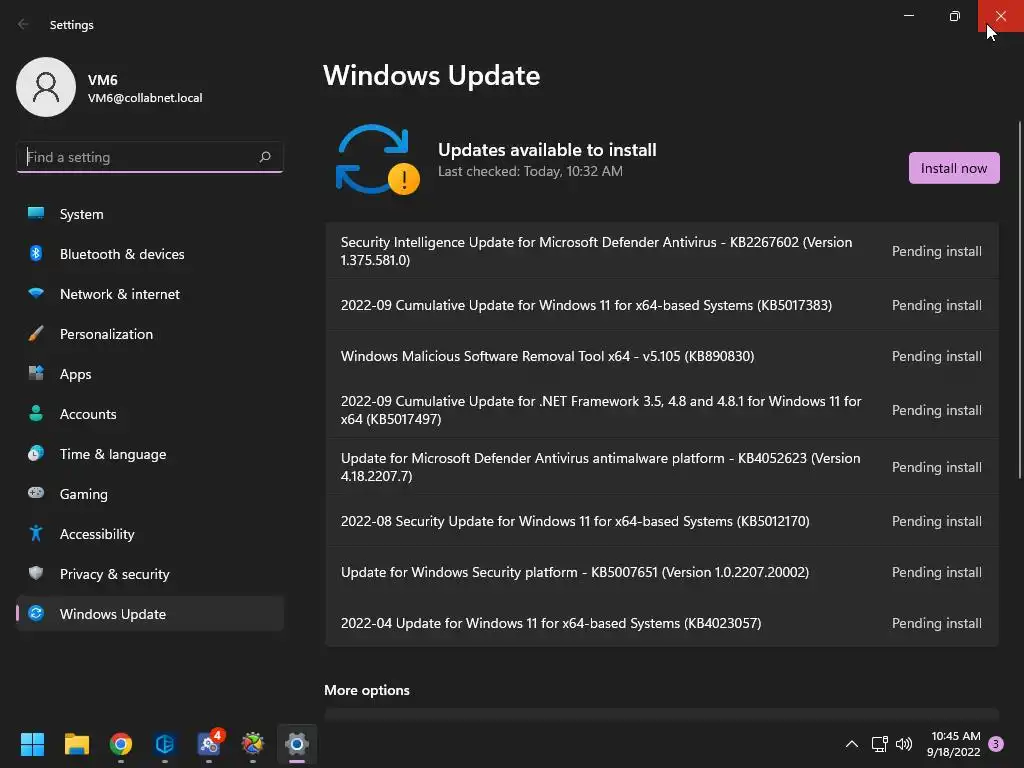Select Privacy & security in sidebar
The width and height of the screenshot is (1024, 768).
(150, 574)
